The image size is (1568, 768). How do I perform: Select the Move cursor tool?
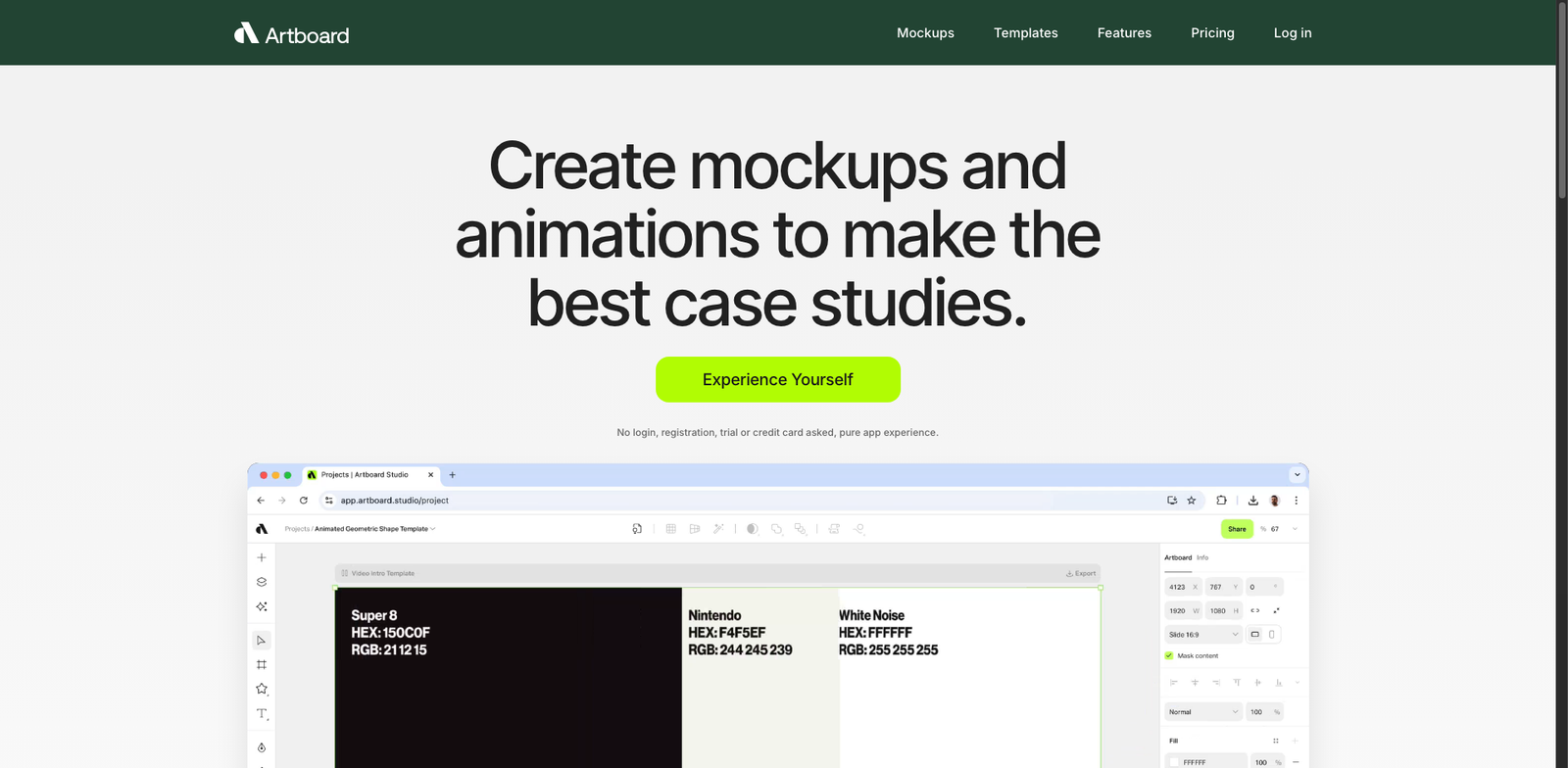point(262,641)
